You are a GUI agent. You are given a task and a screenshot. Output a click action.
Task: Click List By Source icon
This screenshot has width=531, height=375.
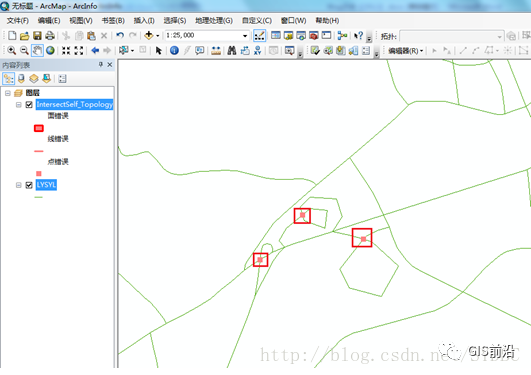pos(21,79)
